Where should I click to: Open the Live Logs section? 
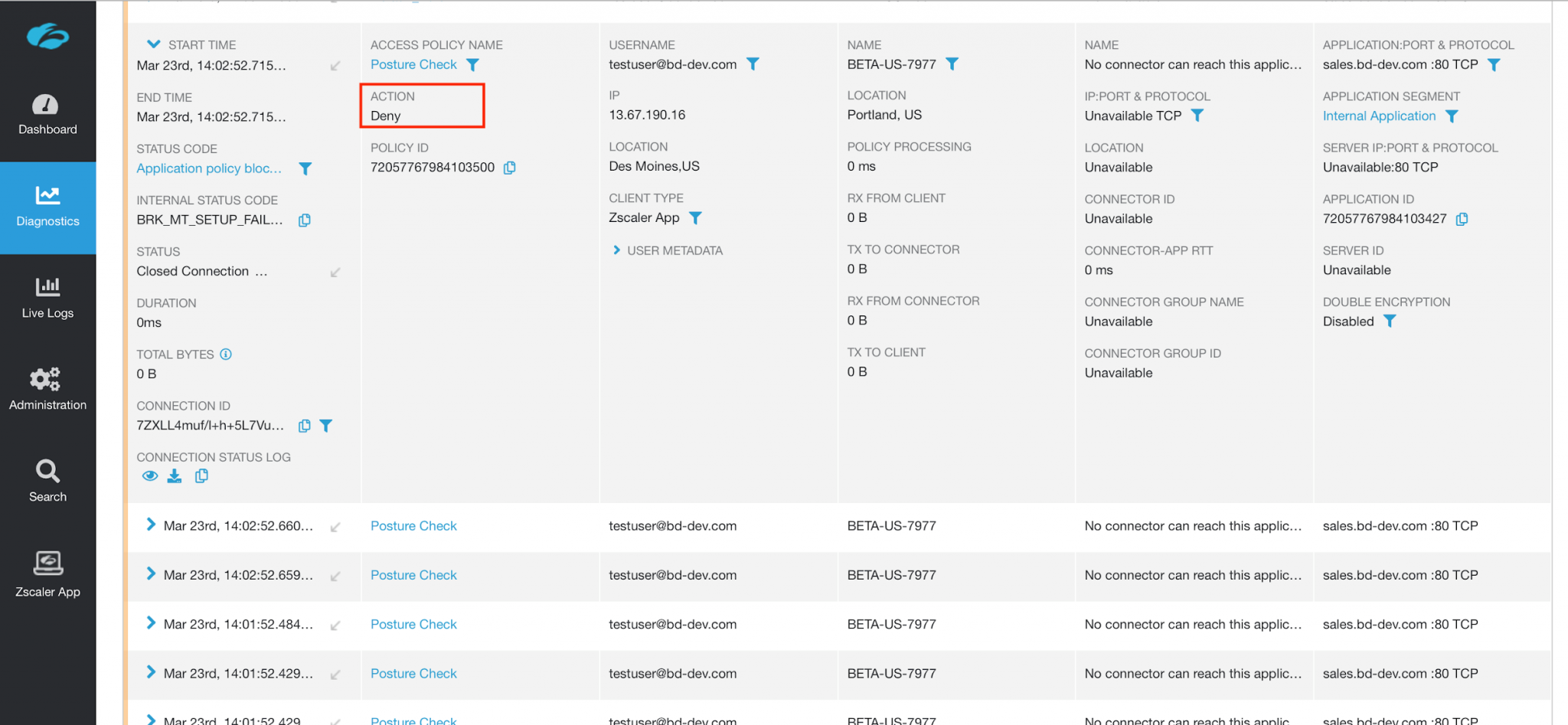coord(47,297)
